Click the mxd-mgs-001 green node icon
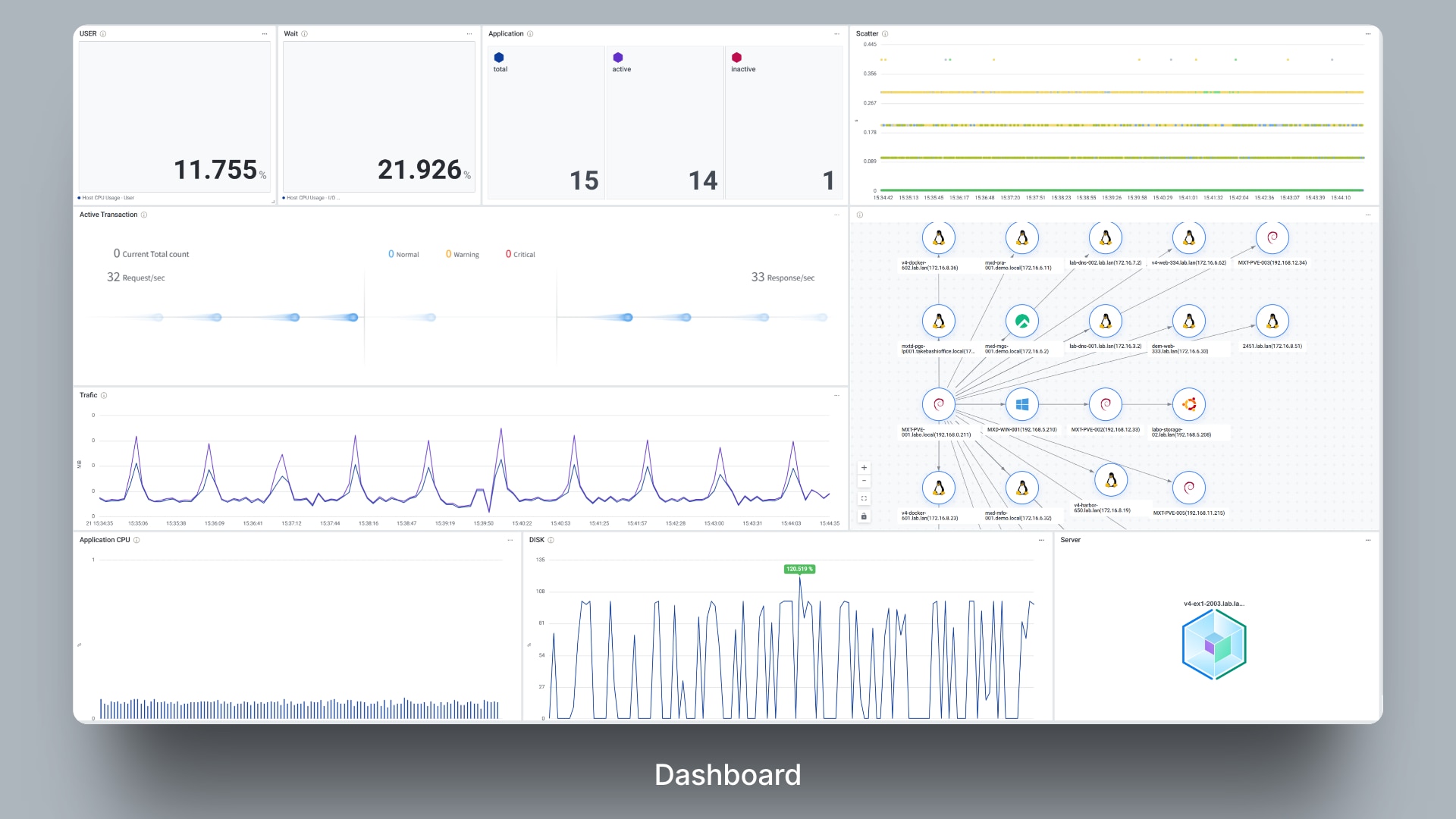 (1021, 321)
